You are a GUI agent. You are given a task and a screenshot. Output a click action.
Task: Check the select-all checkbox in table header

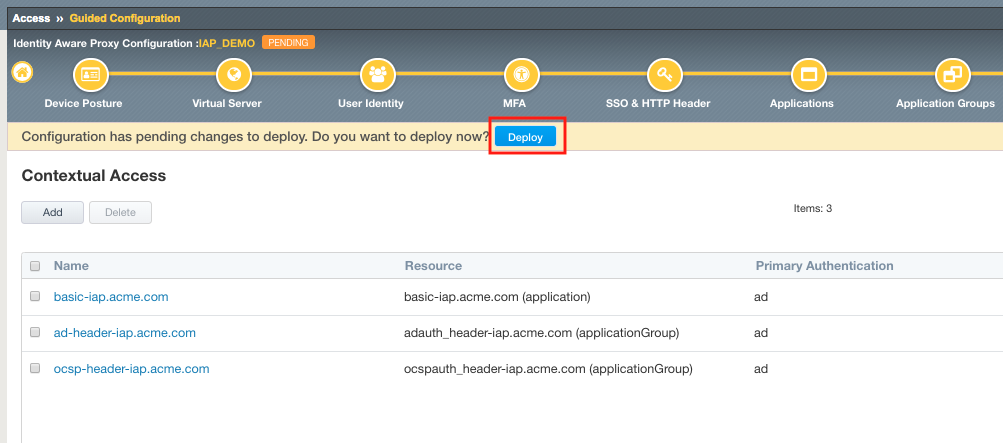coord(35,266)
